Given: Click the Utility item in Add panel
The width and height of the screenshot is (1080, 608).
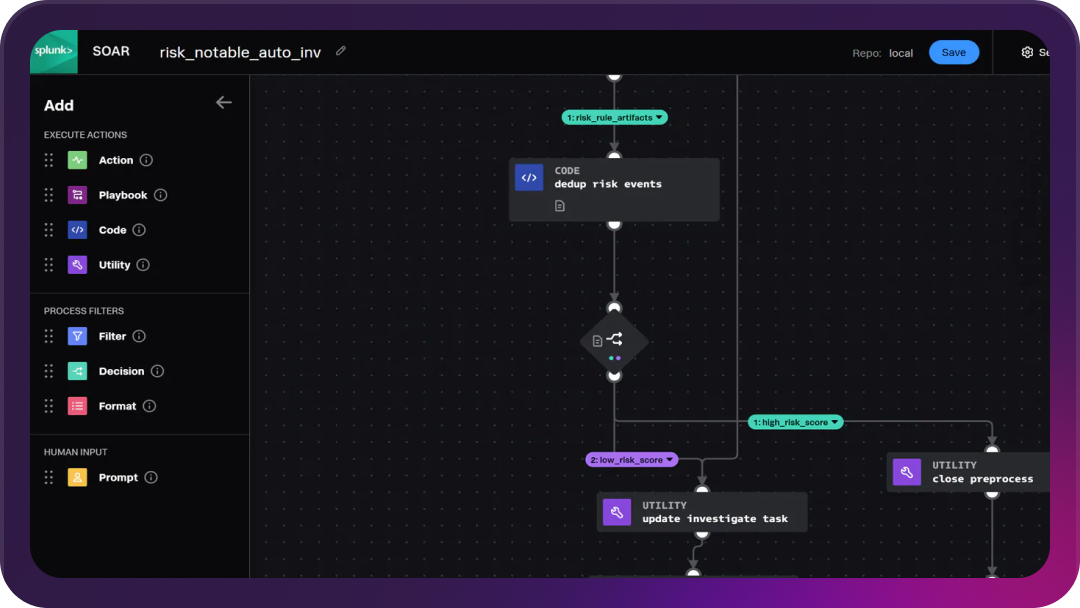Looking at the screenshot, I should 114,265.
